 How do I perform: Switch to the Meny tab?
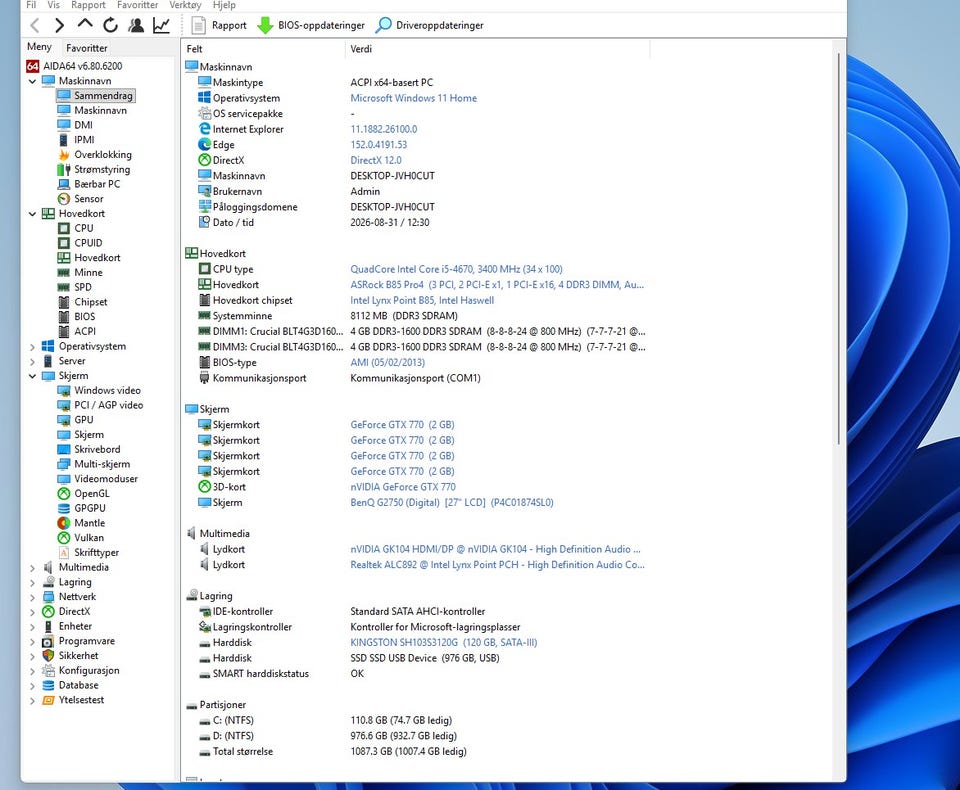pyautogui.click(x=39, y=47)
